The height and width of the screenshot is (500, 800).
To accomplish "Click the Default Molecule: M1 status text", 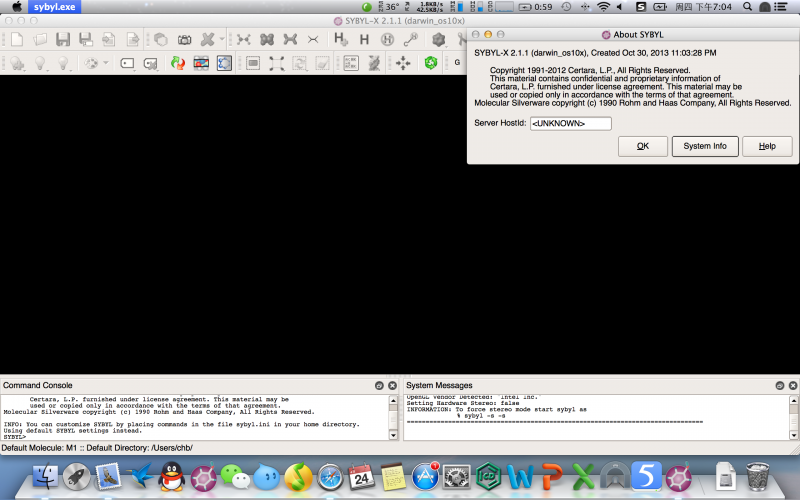I will (39, 448).
